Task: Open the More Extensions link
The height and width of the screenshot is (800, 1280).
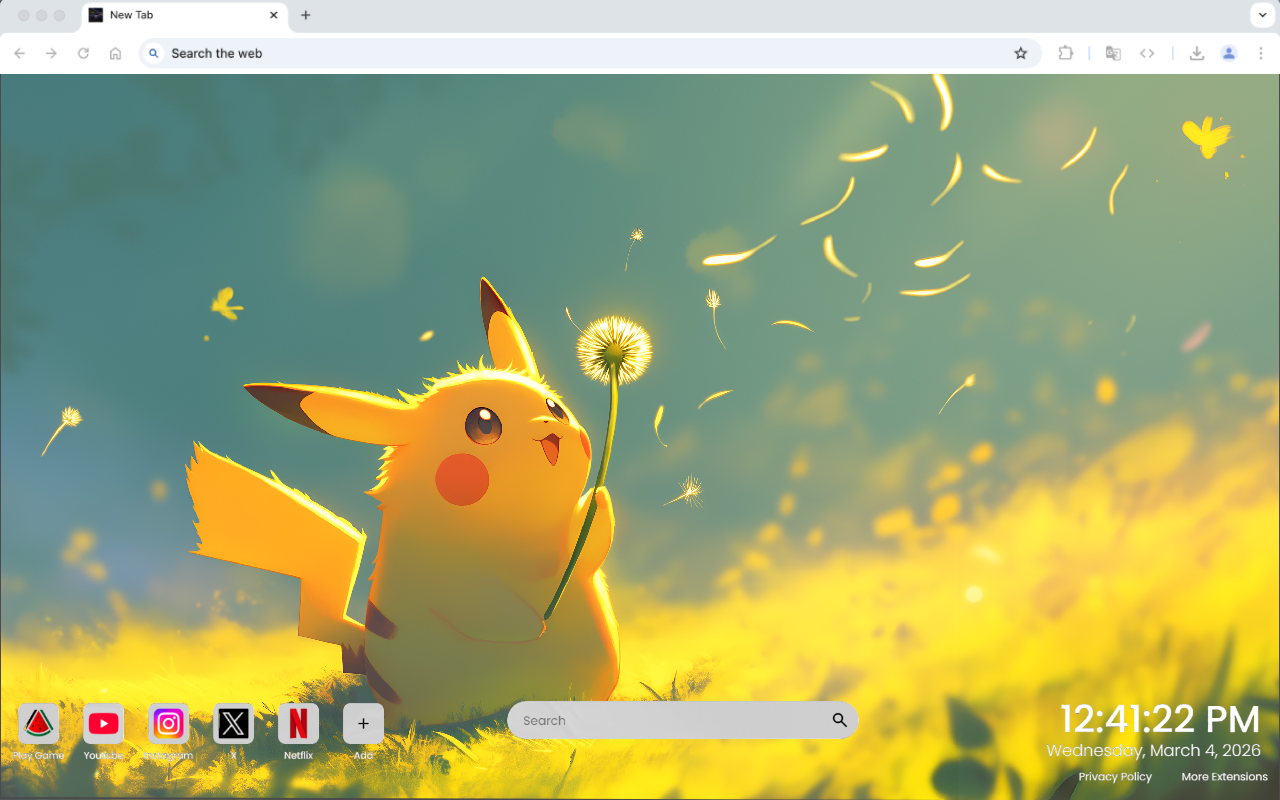Action: tap(1224, 777)
